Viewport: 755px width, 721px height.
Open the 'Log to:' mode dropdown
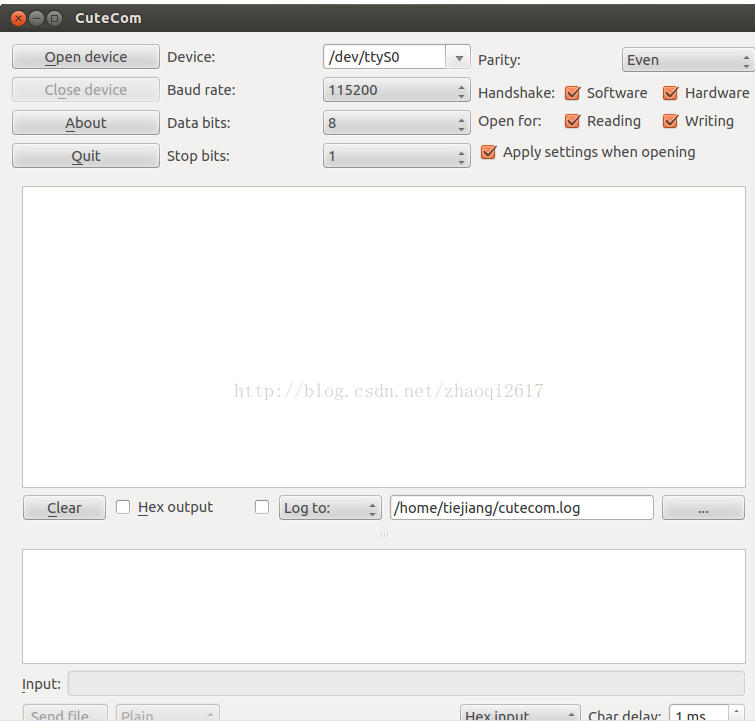click(330, 508)
